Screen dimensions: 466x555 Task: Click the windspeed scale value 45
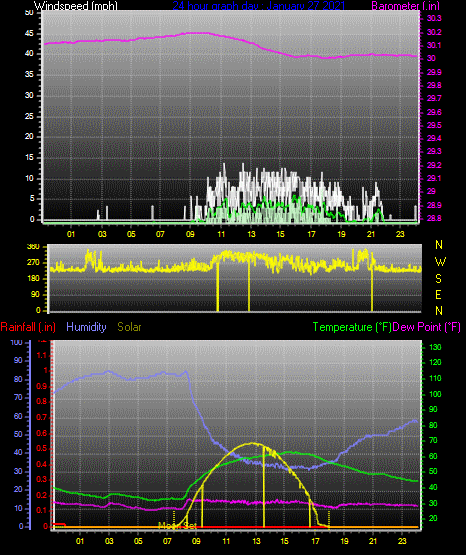(29, 34)
